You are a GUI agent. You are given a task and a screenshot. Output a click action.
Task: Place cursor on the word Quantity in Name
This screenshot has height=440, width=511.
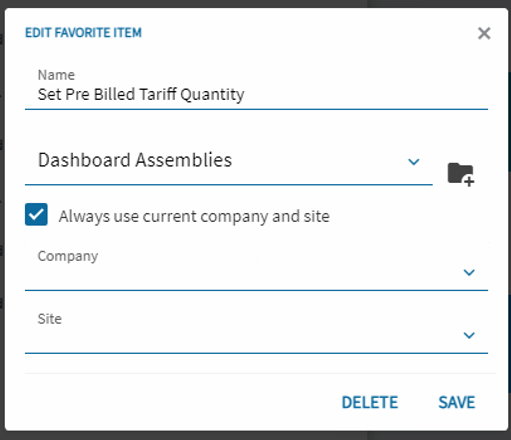pyautogui.click(x=212, y=95)
